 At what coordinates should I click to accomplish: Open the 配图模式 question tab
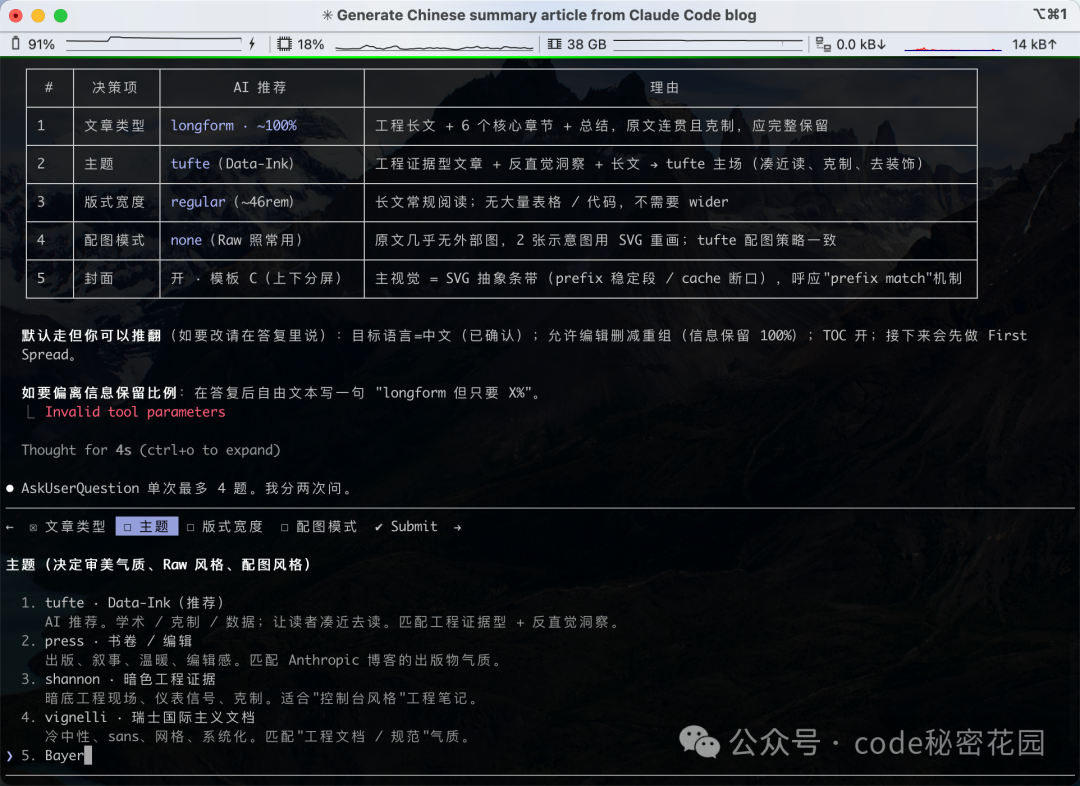(326, 526)
